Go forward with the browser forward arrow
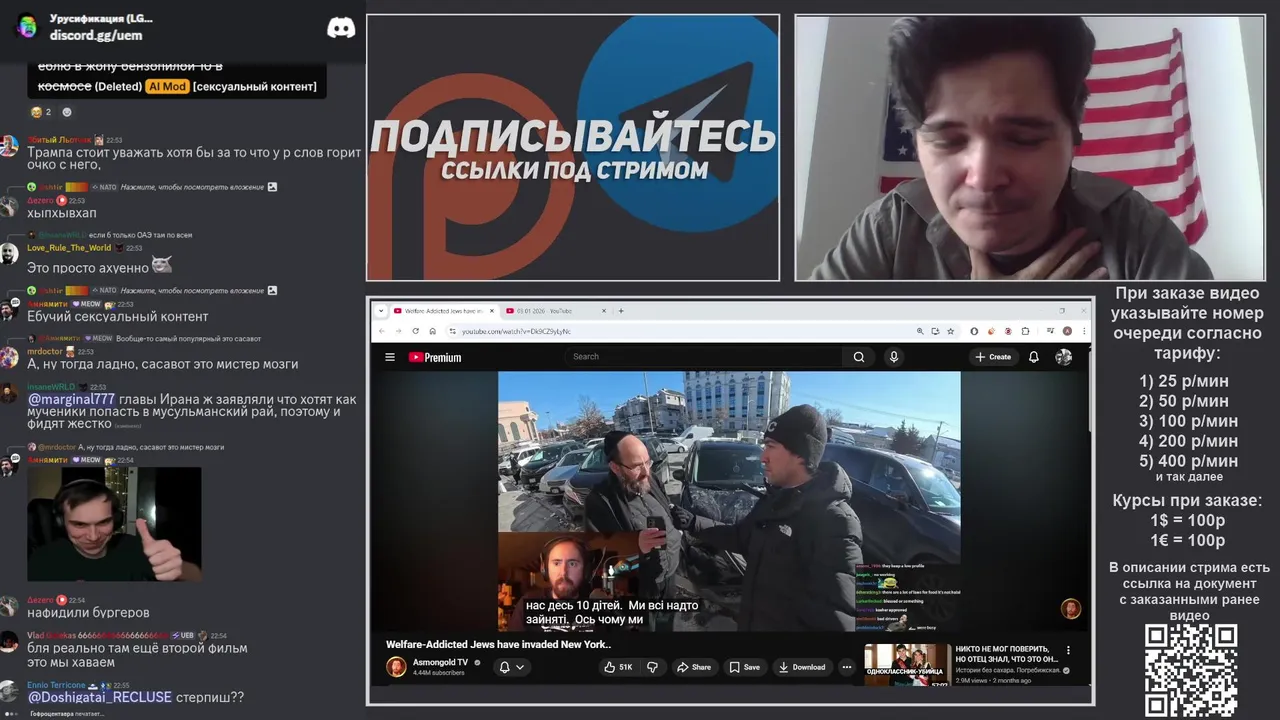Screen dimensions: 1280x720 pyautogui.click(x=398, y=331)
